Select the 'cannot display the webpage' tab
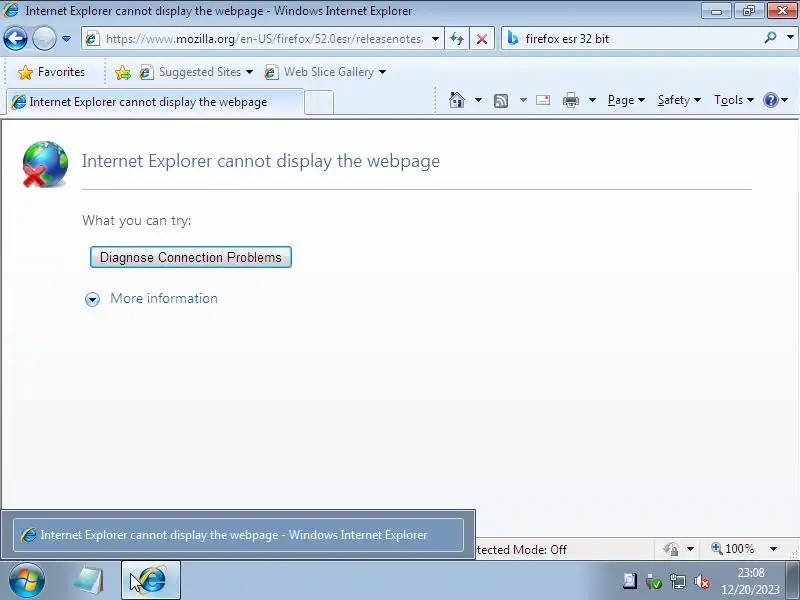800x600 pixels. point(155,102)
